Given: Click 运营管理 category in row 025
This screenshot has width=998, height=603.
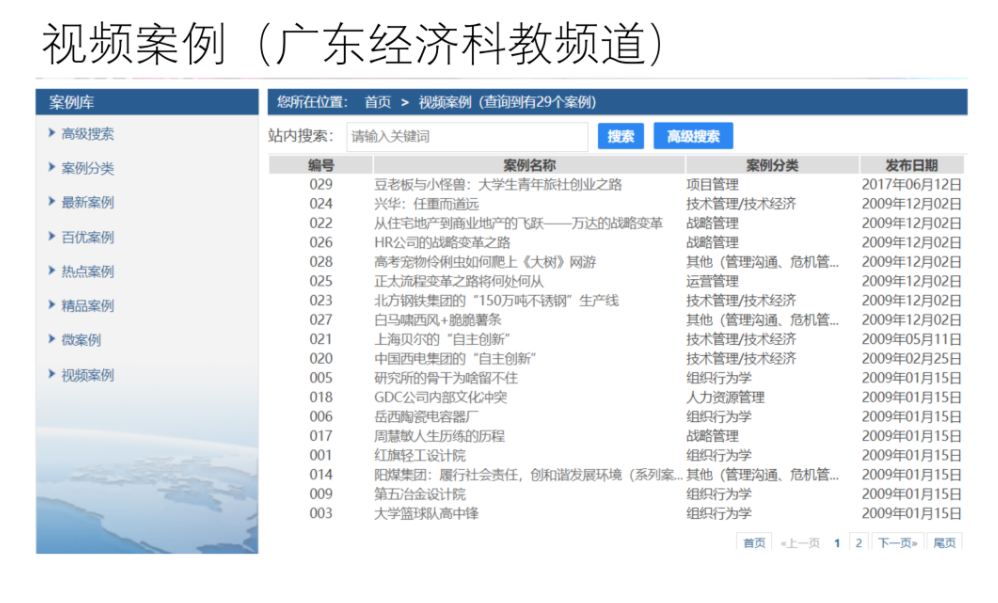Looking at the screenshot, I should click(x=712, y=281).
